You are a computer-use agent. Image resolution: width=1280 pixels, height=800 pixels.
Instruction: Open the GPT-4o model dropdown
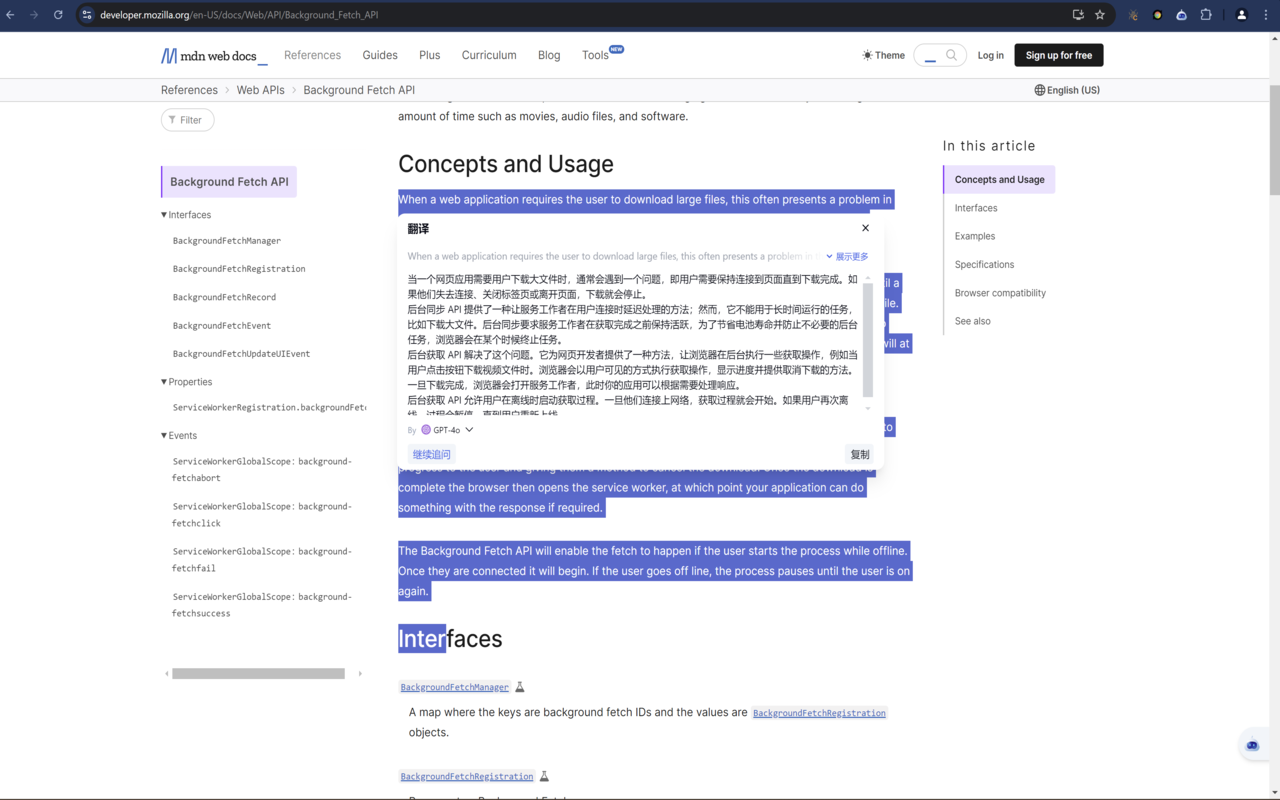tap(447, 430)
